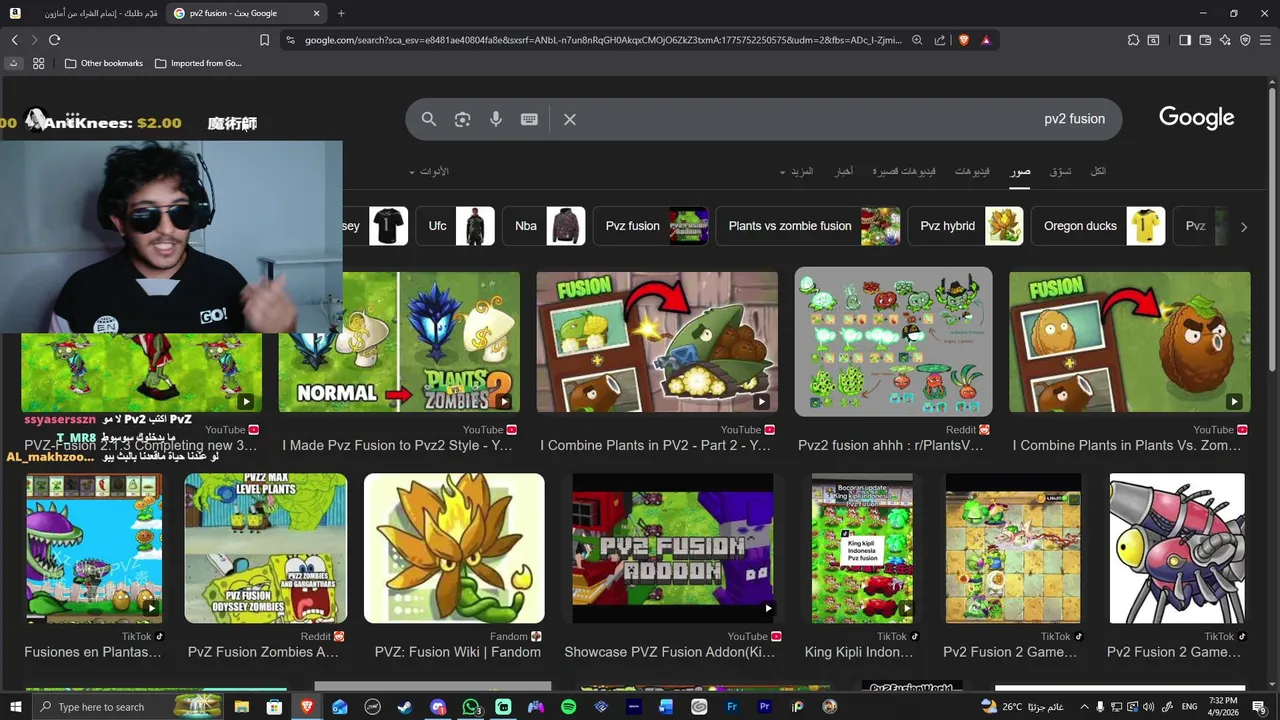Expand the الأدوات (Tools) dropdown
The image size is (1280, 720).
click(429, 171)
